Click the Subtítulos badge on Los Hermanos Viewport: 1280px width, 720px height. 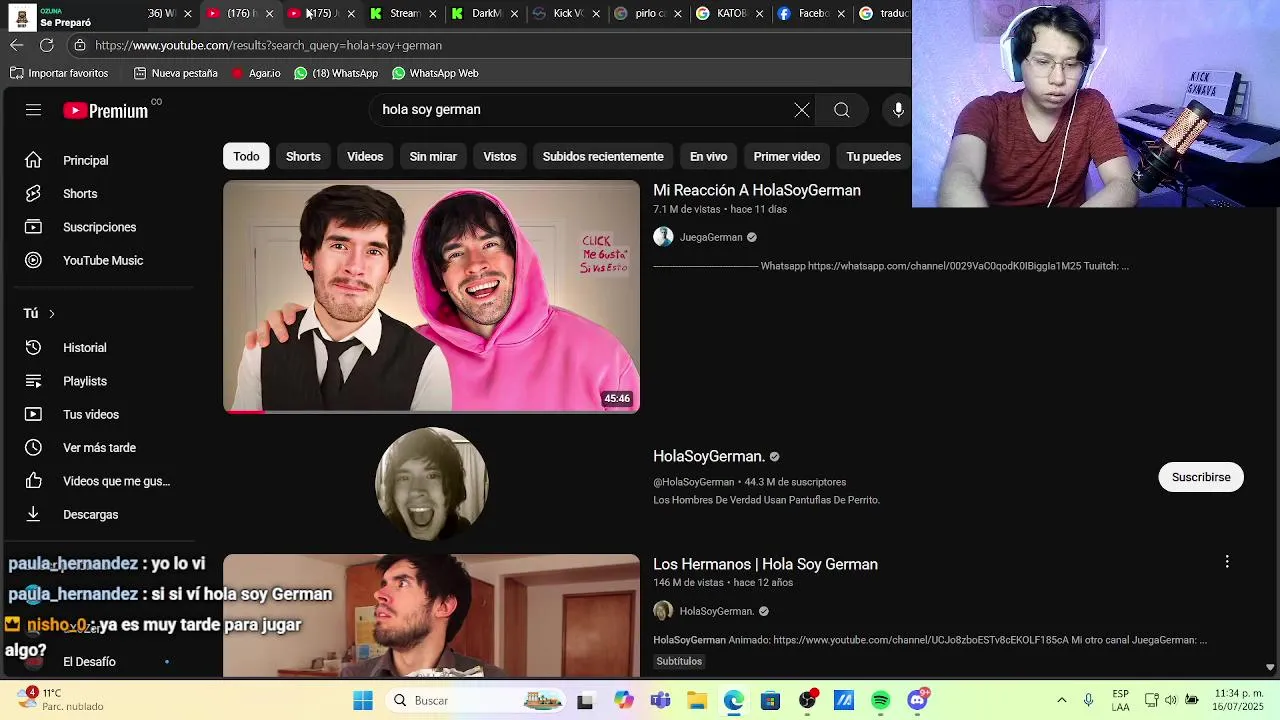point(679,661)
